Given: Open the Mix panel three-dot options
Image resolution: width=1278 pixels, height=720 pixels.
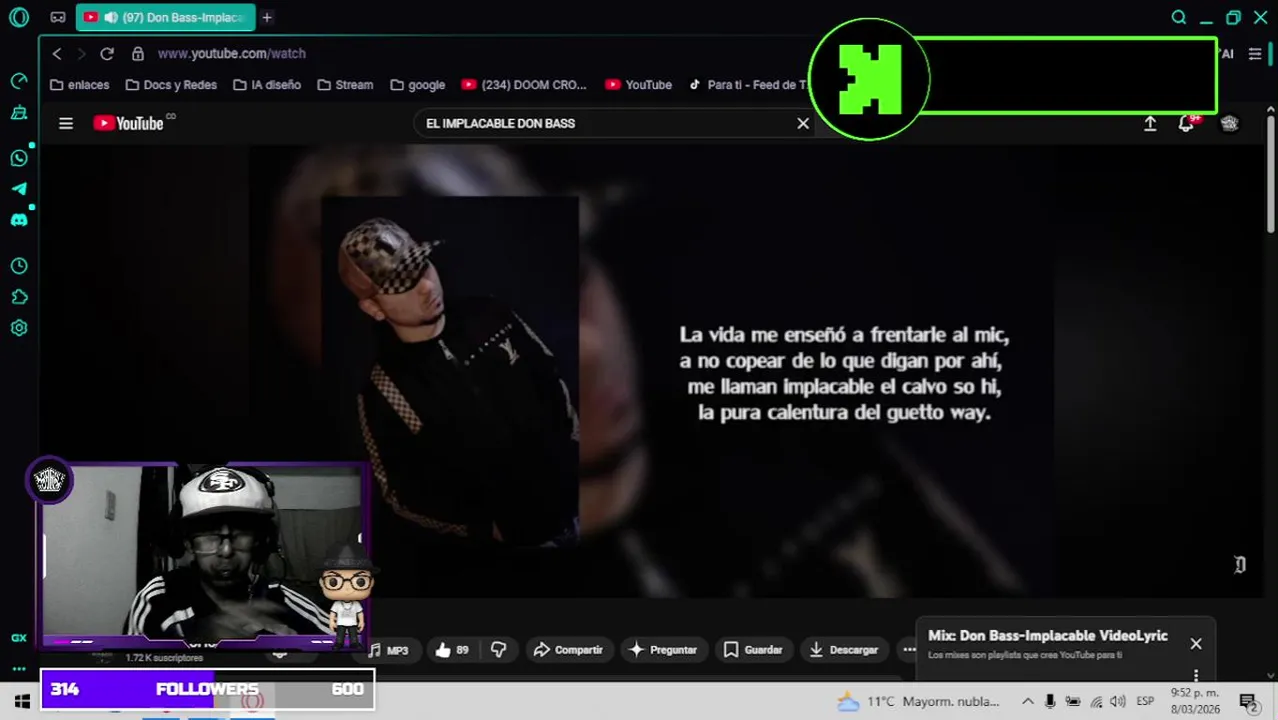Looking at the screenshot, I should pyautogui.click(x=1196, y=675).
